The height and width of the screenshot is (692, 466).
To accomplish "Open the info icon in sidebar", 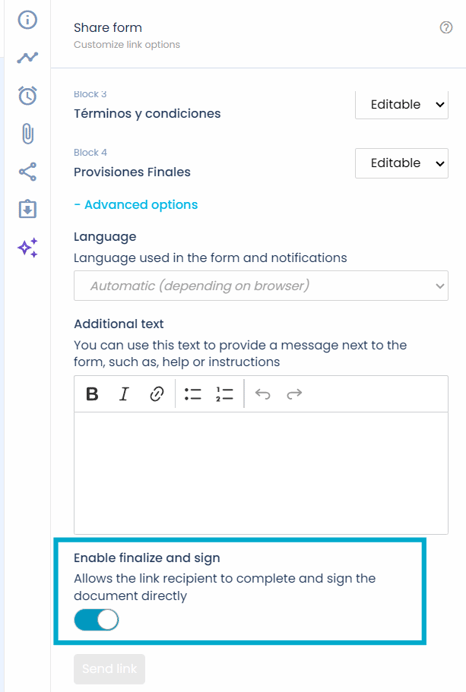I will [27, 20].
